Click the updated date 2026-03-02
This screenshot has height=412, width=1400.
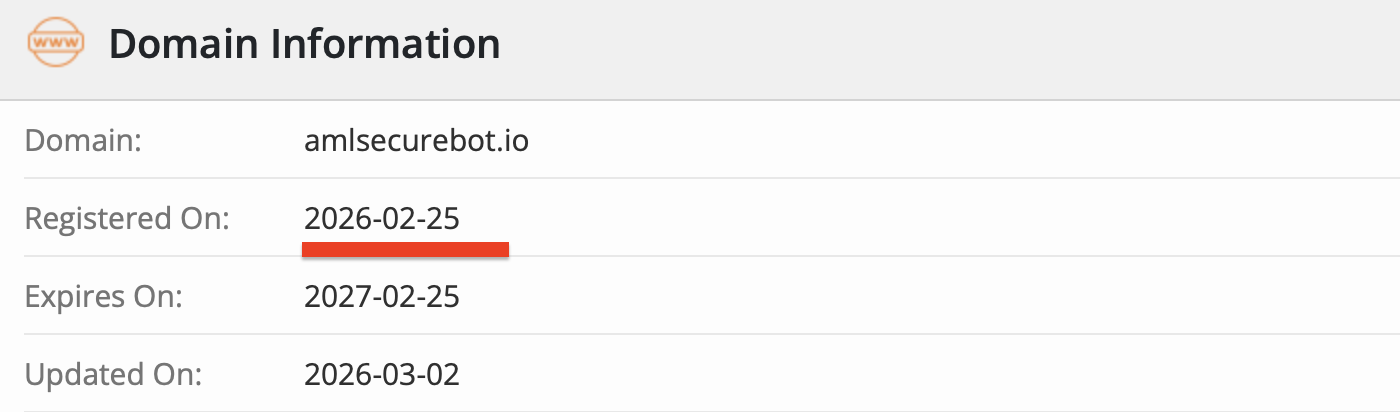pyautogui.click(x=382, y=375)
